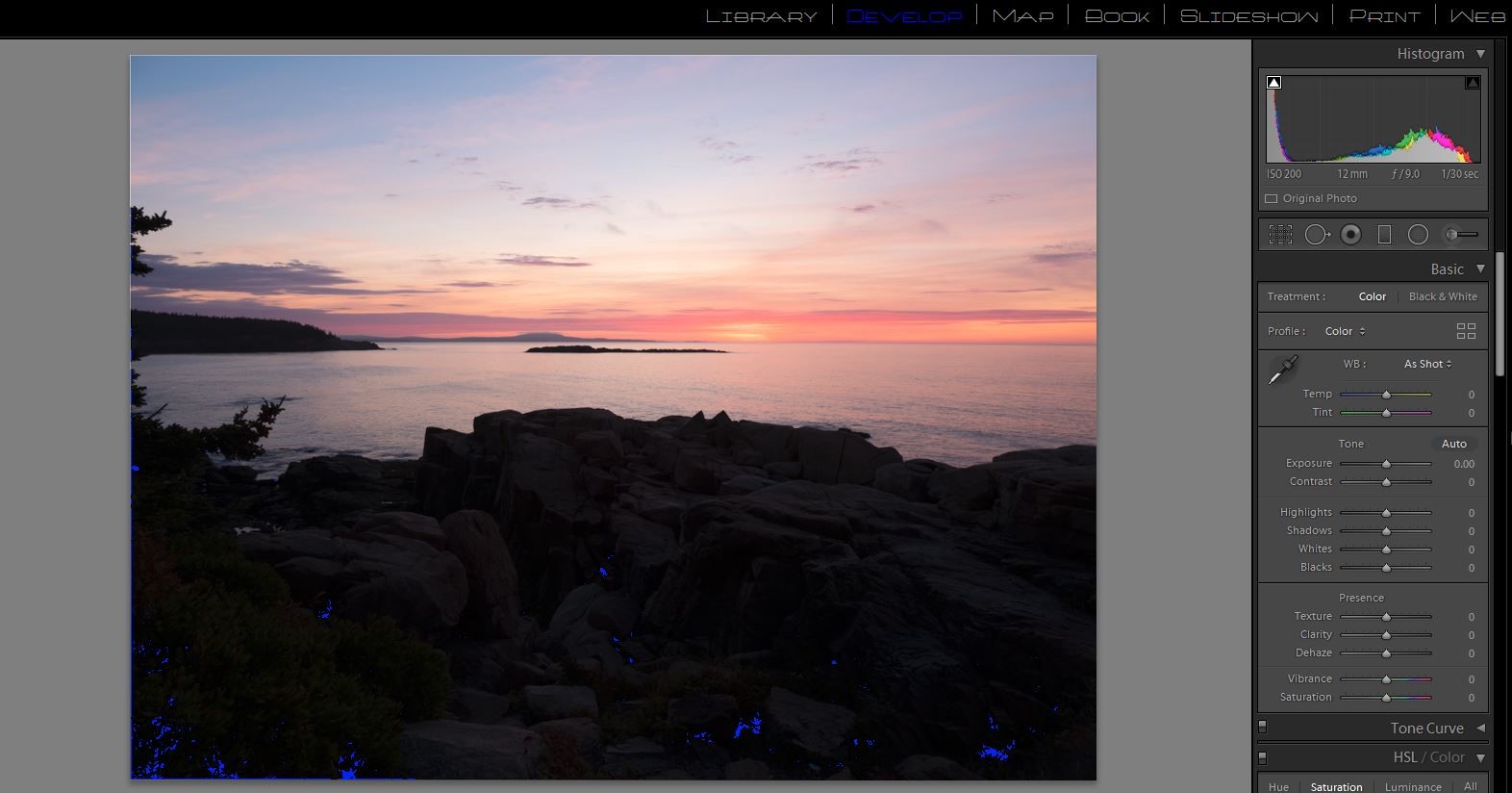This screenshot has height=793, width=1512.
Task: Open the Saturation tab in HSL
Action: coord(1336,786)
